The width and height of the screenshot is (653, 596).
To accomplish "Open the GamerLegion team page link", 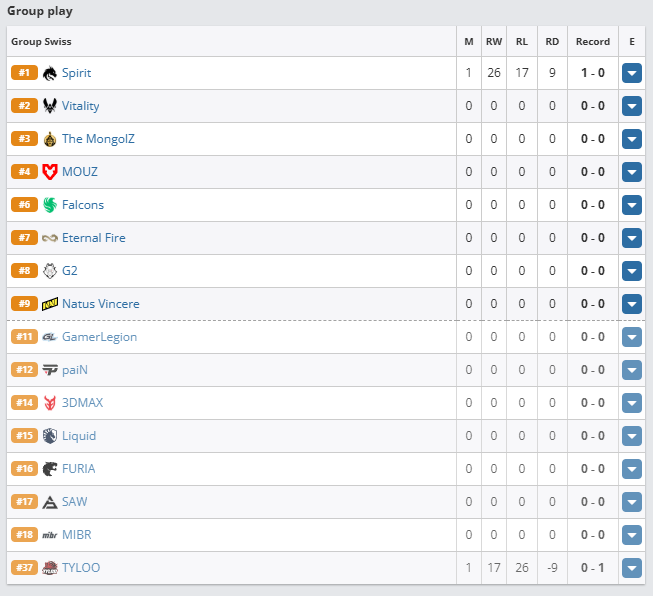I will (x=100, y=337).
